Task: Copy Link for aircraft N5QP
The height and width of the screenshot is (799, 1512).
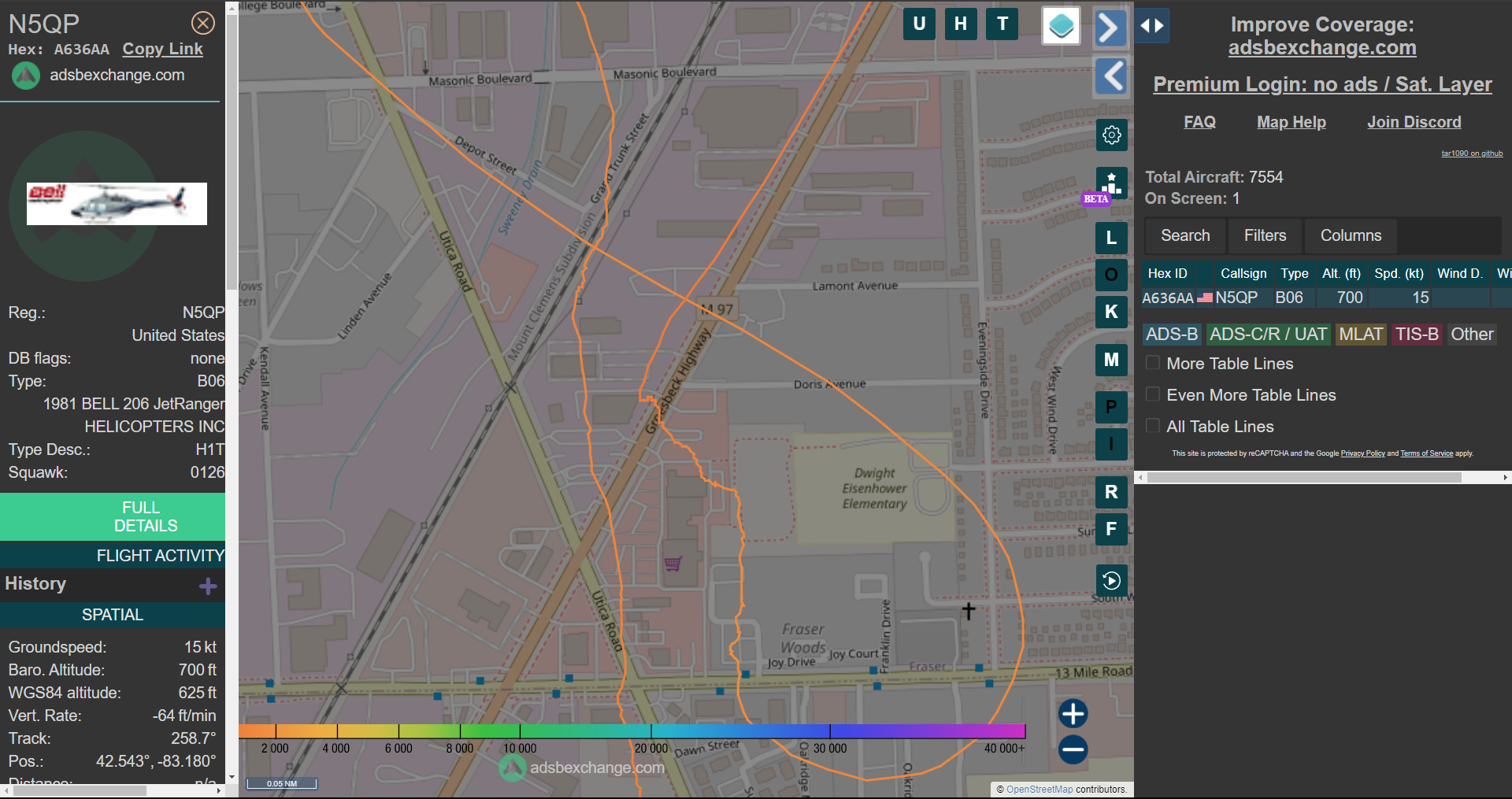Action: pyautogui.click(x=162, y=49)
